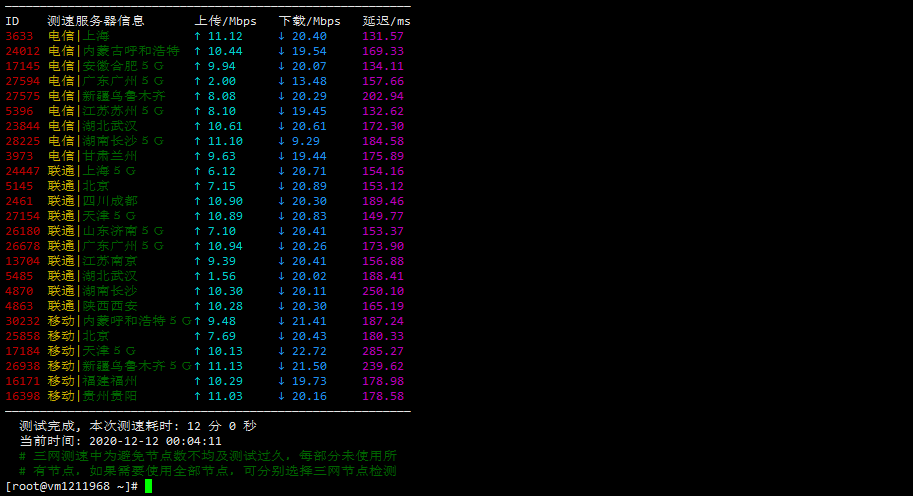Click the 下载/Mbps column header
913x496 pixels.
pyautogui.click(x=309, y=21)
